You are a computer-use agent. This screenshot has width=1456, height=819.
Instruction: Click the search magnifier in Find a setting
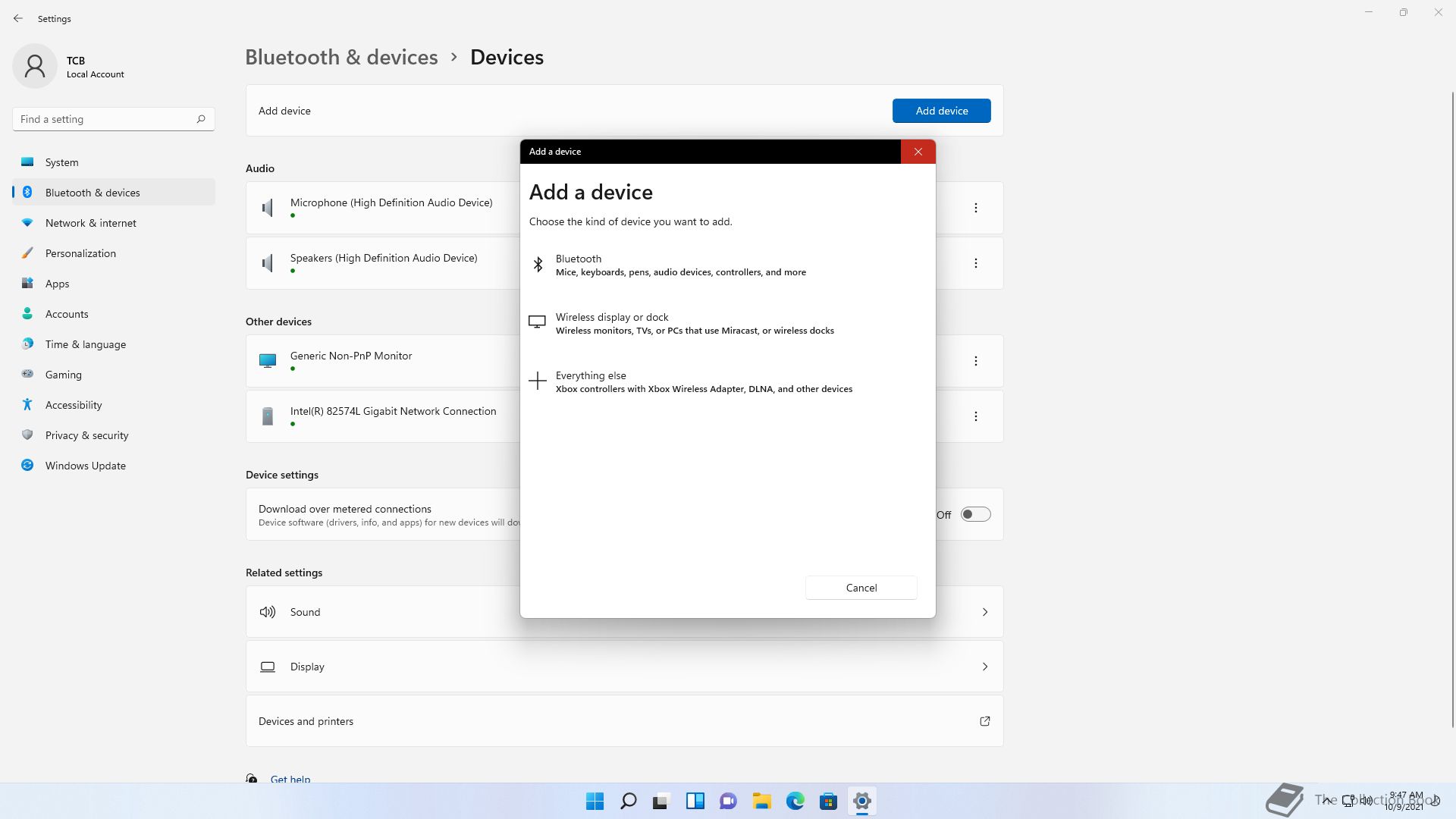click(201, 119)
